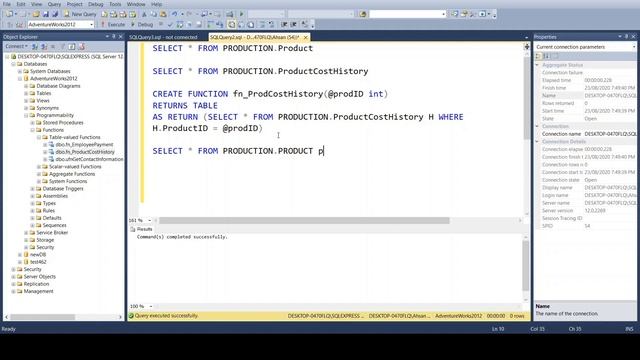Open the Query menu
Viewport: 640px width, 360px height.
pyautogui.click(x=54, y=4)
